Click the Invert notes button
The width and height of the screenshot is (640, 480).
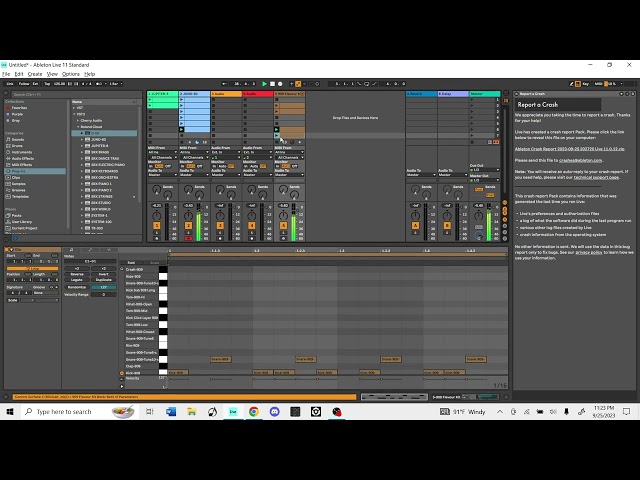tap(103, 274)
